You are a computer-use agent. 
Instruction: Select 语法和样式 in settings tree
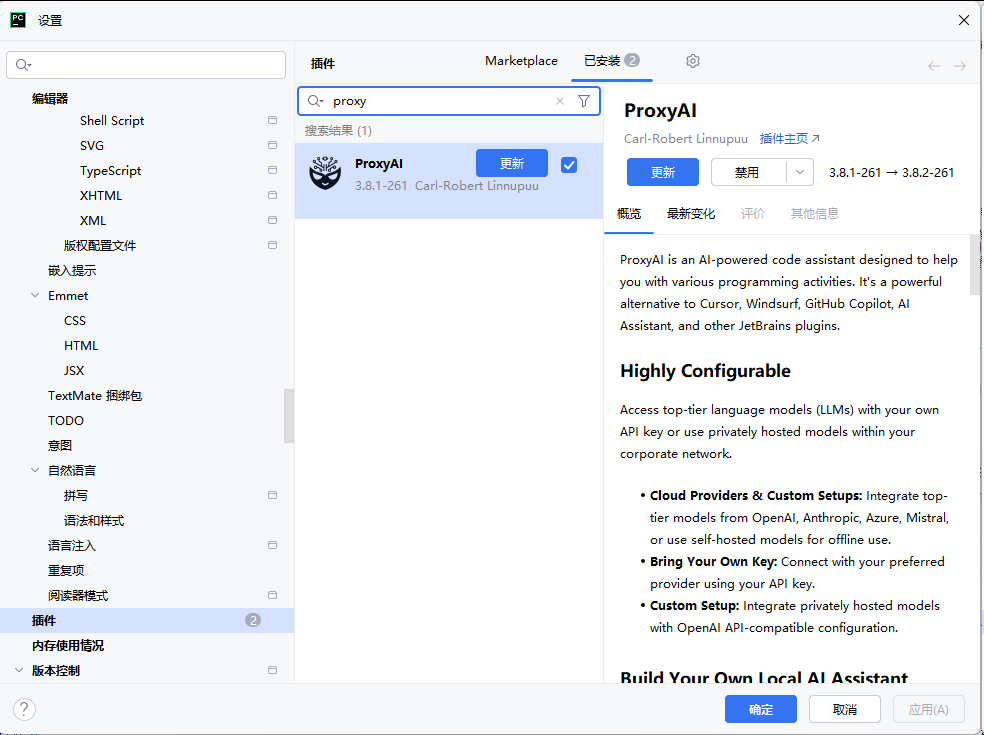click(x=94, y=520)
